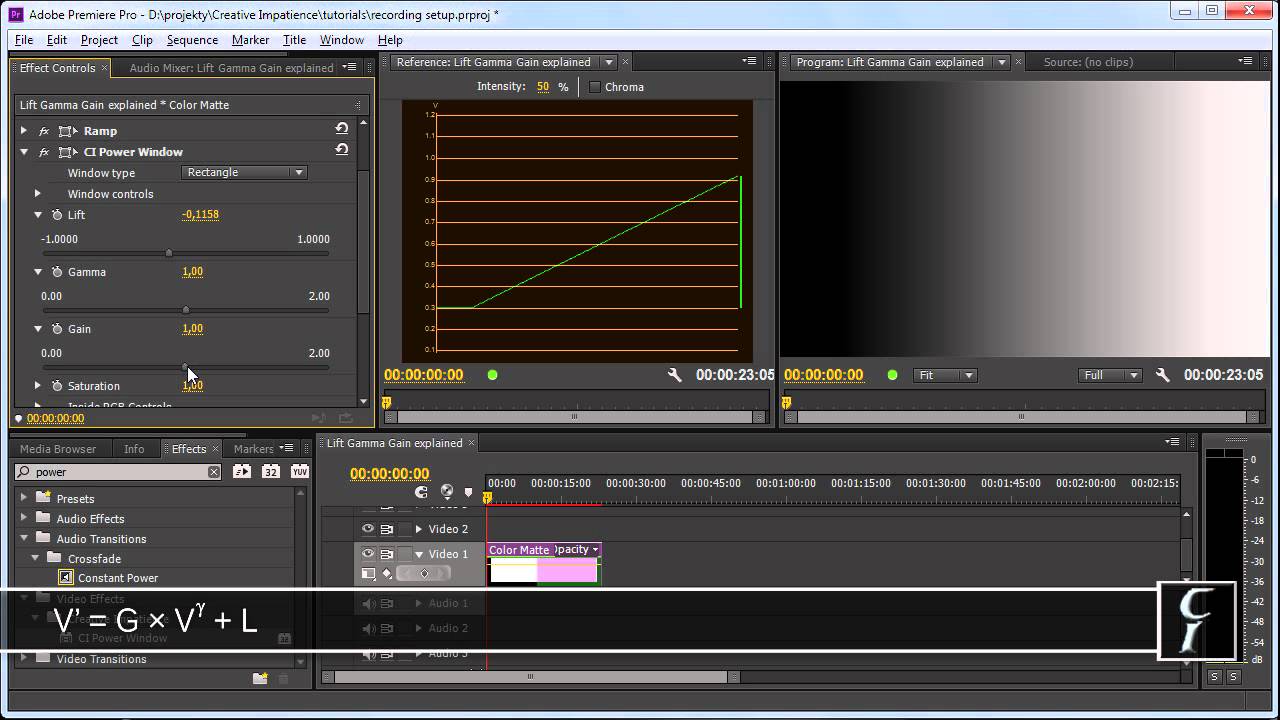The image size is (1280, 720).
Task: Toggle animation stopwatch for Lift
Action: pyautogui.click(x=56, y=215)
